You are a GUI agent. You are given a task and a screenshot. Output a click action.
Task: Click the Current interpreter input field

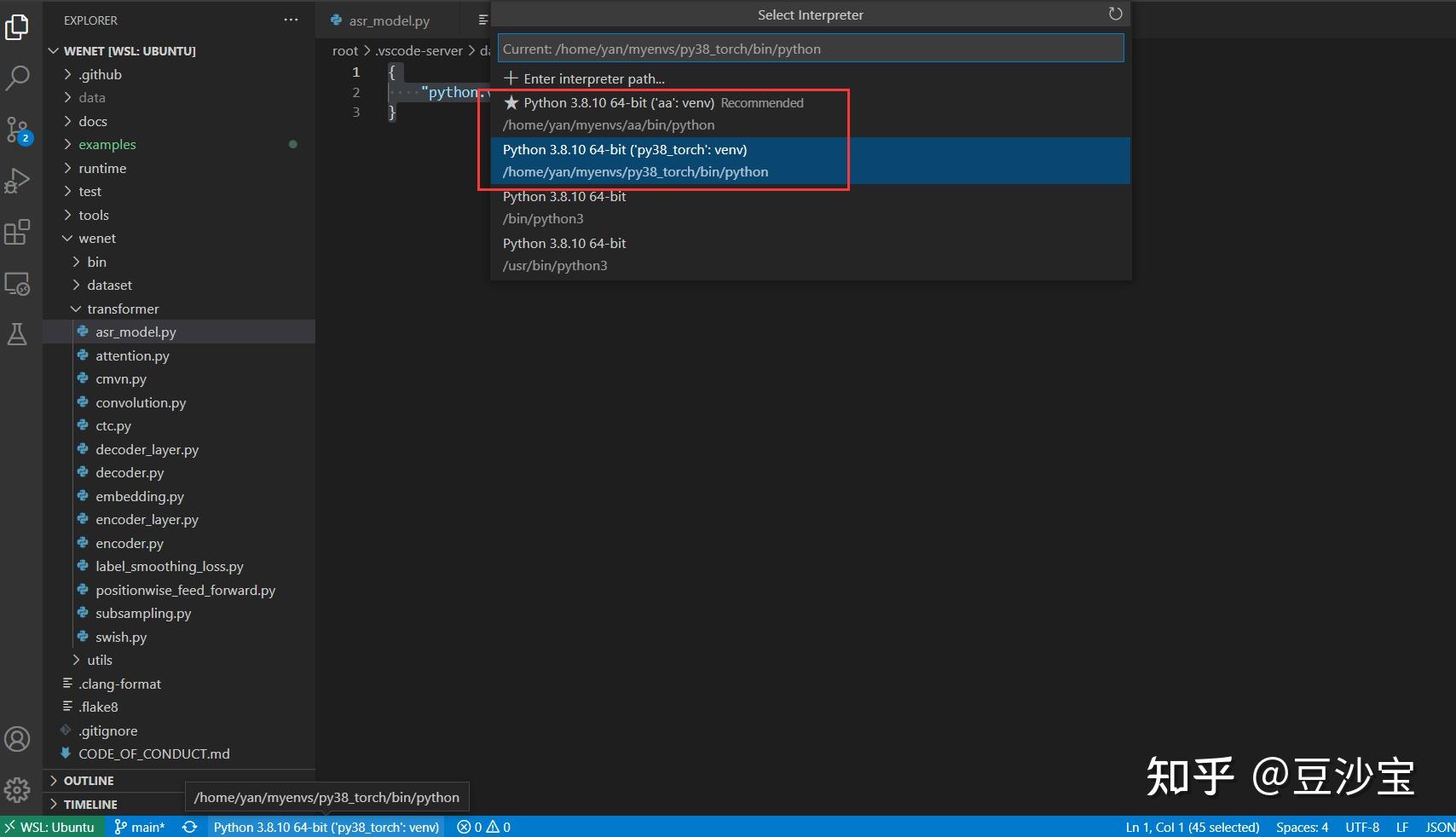click(810, 48)
